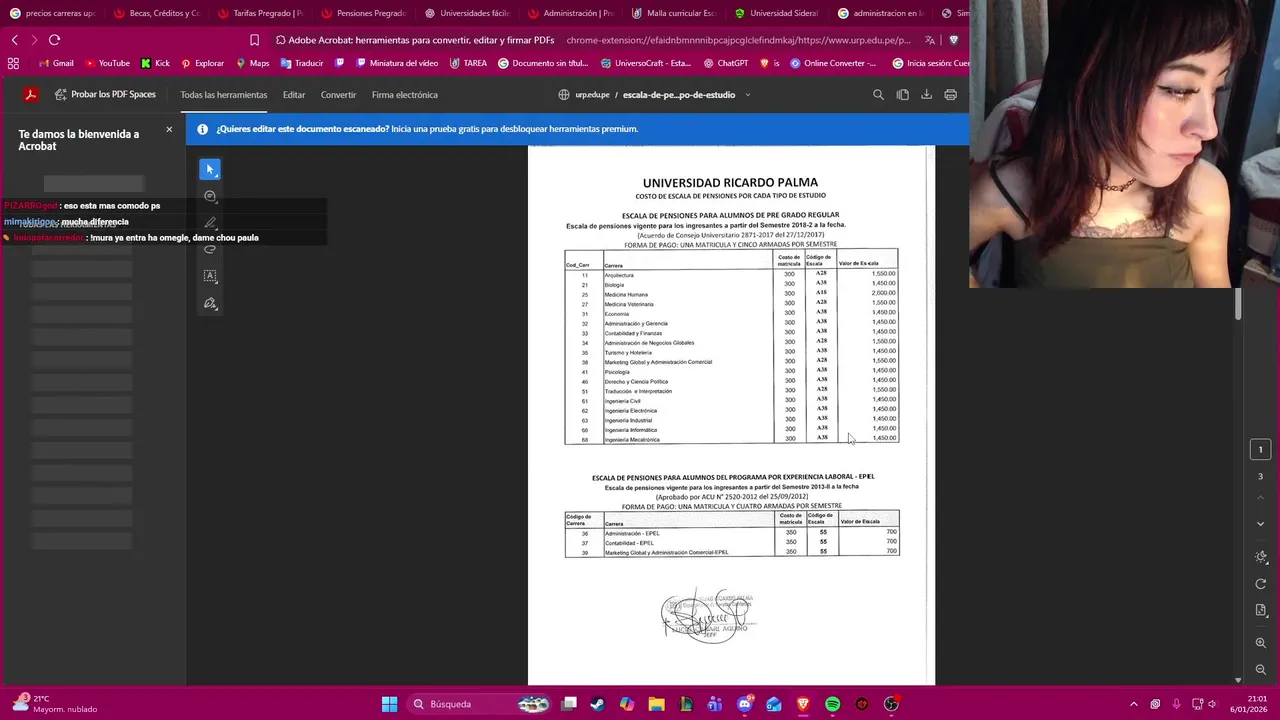
Task: Click the Medicina Humana row in table
Action: tap(731, 294)
